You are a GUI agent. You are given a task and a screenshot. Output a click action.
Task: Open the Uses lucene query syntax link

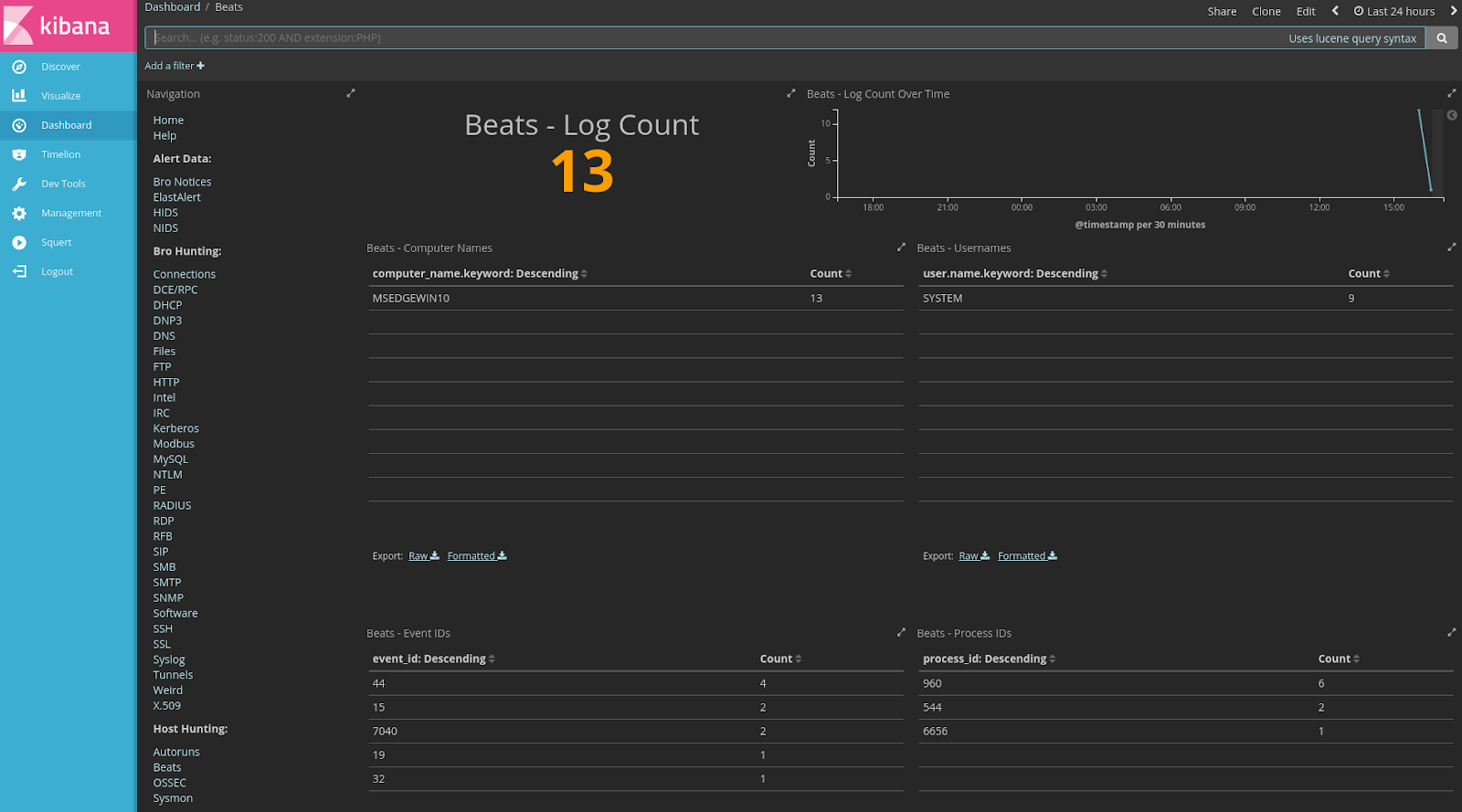point(1352,38)
